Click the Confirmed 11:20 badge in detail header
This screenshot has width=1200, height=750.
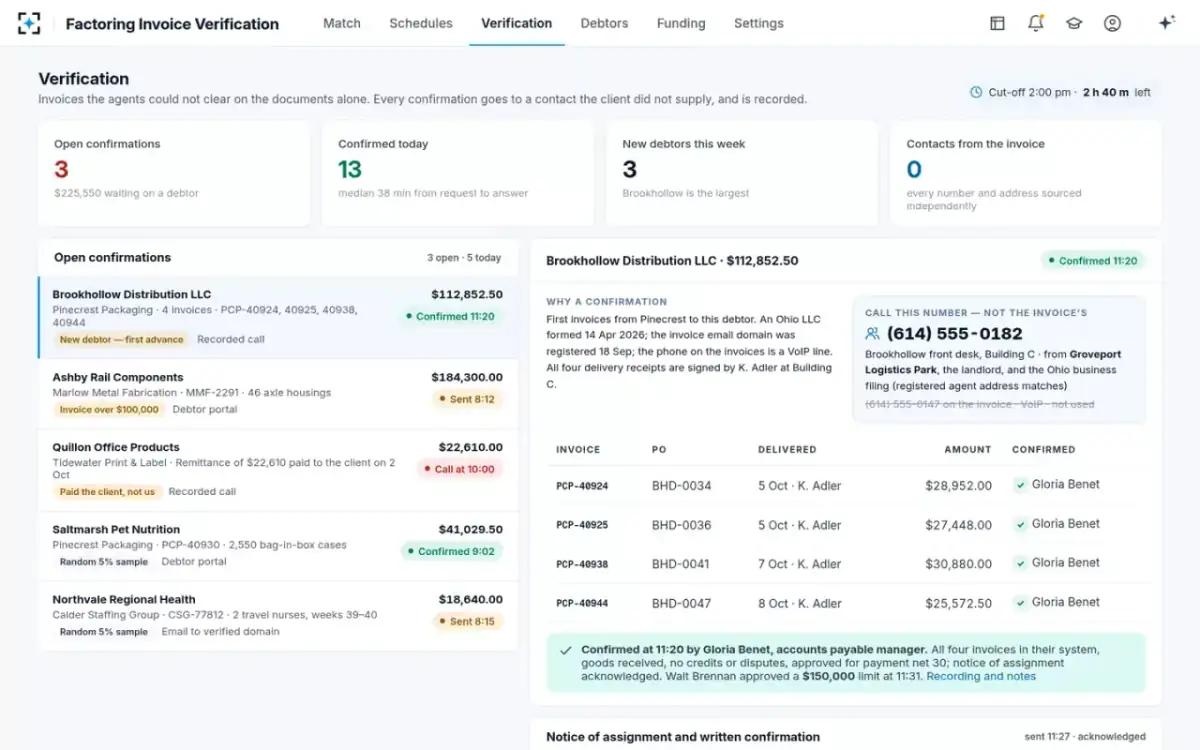tap(1092, 260)
